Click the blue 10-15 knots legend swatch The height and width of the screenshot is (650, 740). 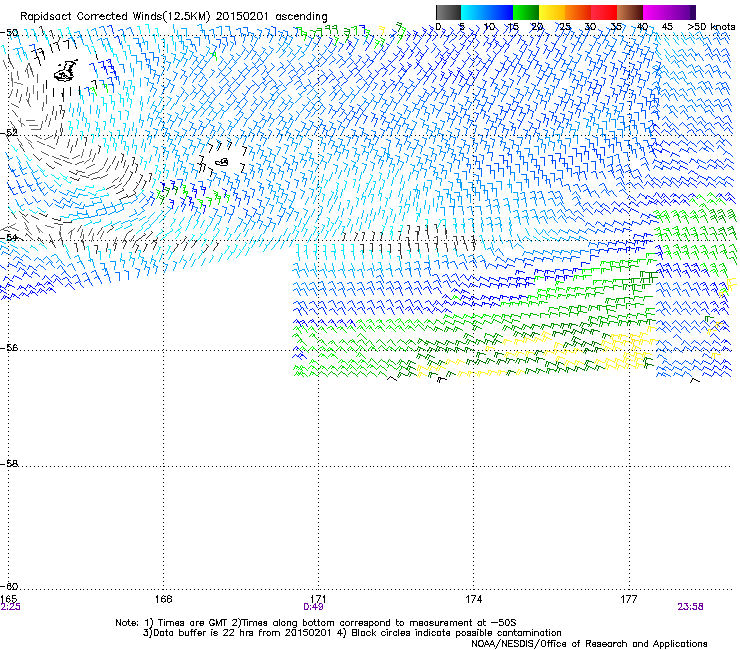pyautogui.click(x=500, y=12)
